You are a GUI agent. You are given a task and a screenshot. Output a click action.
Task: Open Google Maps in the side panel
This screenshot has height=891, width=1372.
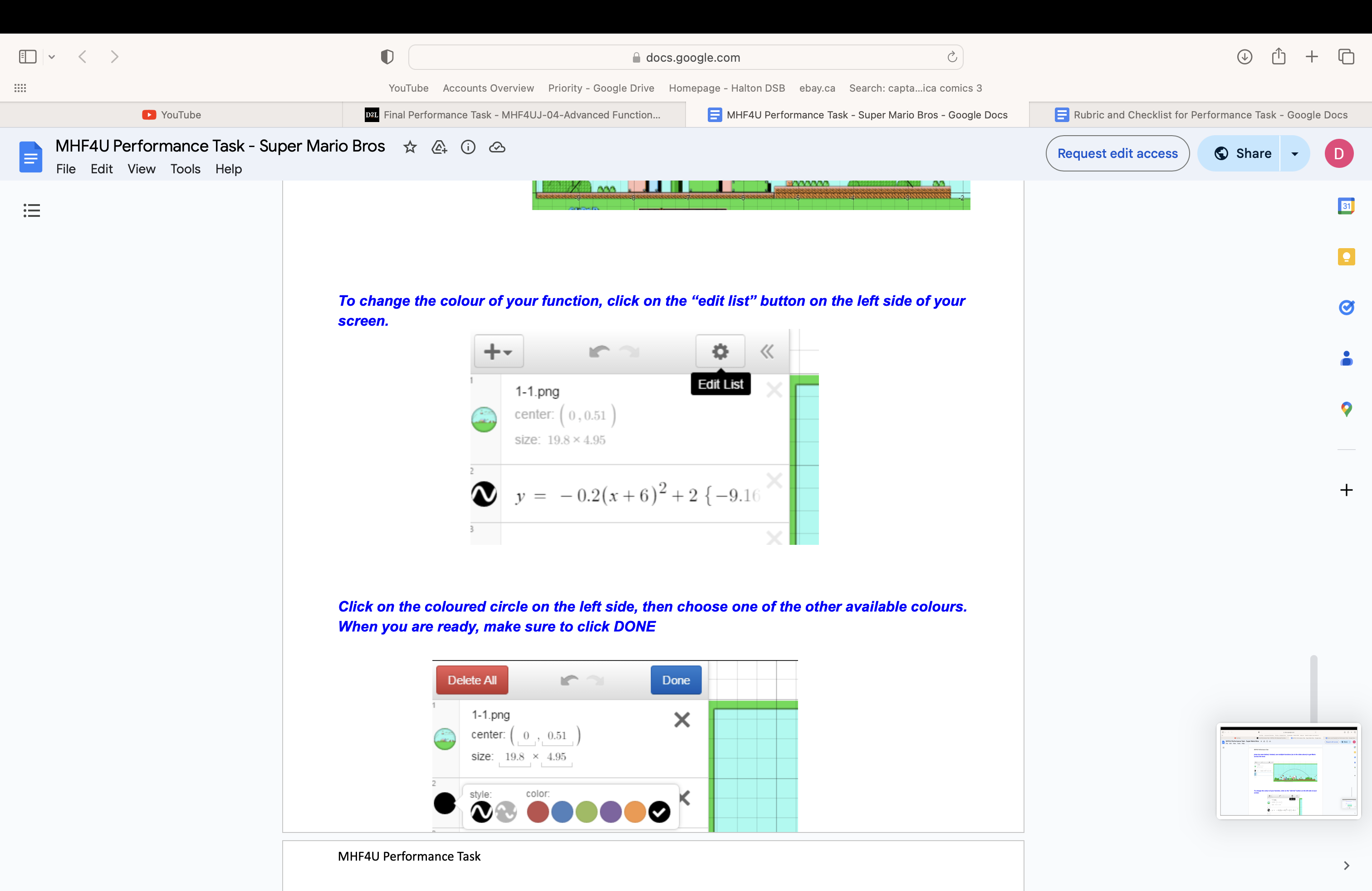click(x=1347, y=410)
